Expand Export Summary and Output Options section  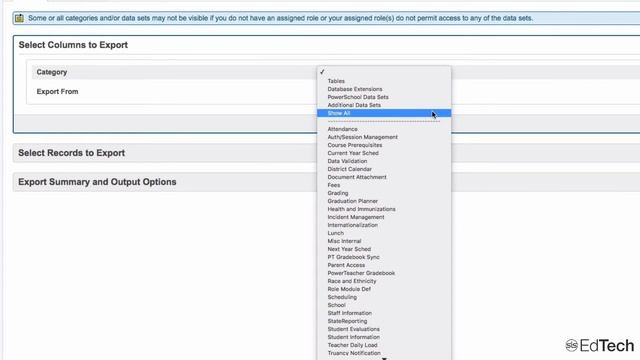pyautogui.click(x=97, y=182)
